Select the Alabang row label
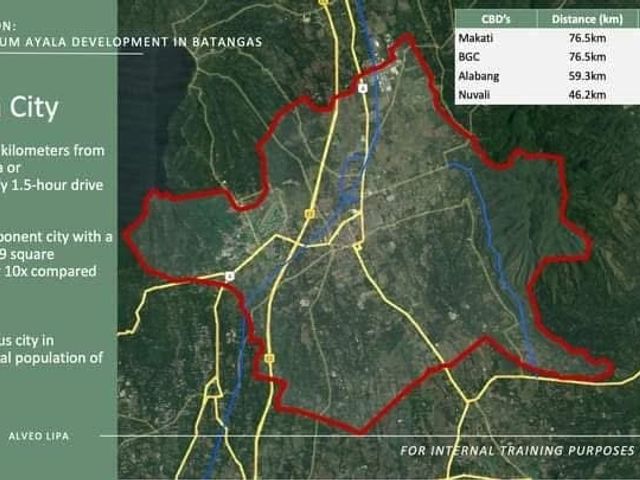 [x=478, y=76]
